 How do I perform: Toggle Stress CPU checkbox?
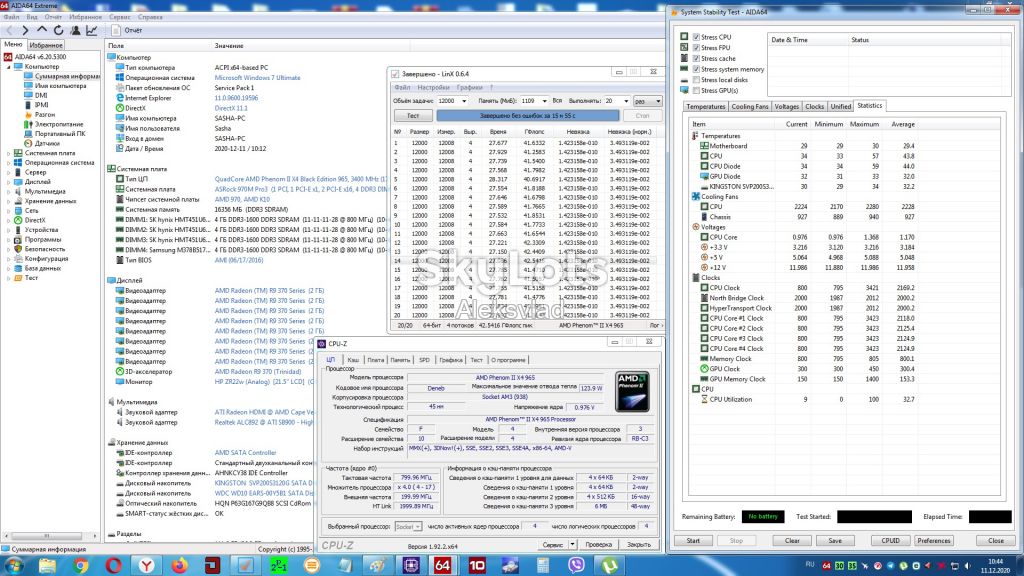pyautogui.click(x=696, y=37)
